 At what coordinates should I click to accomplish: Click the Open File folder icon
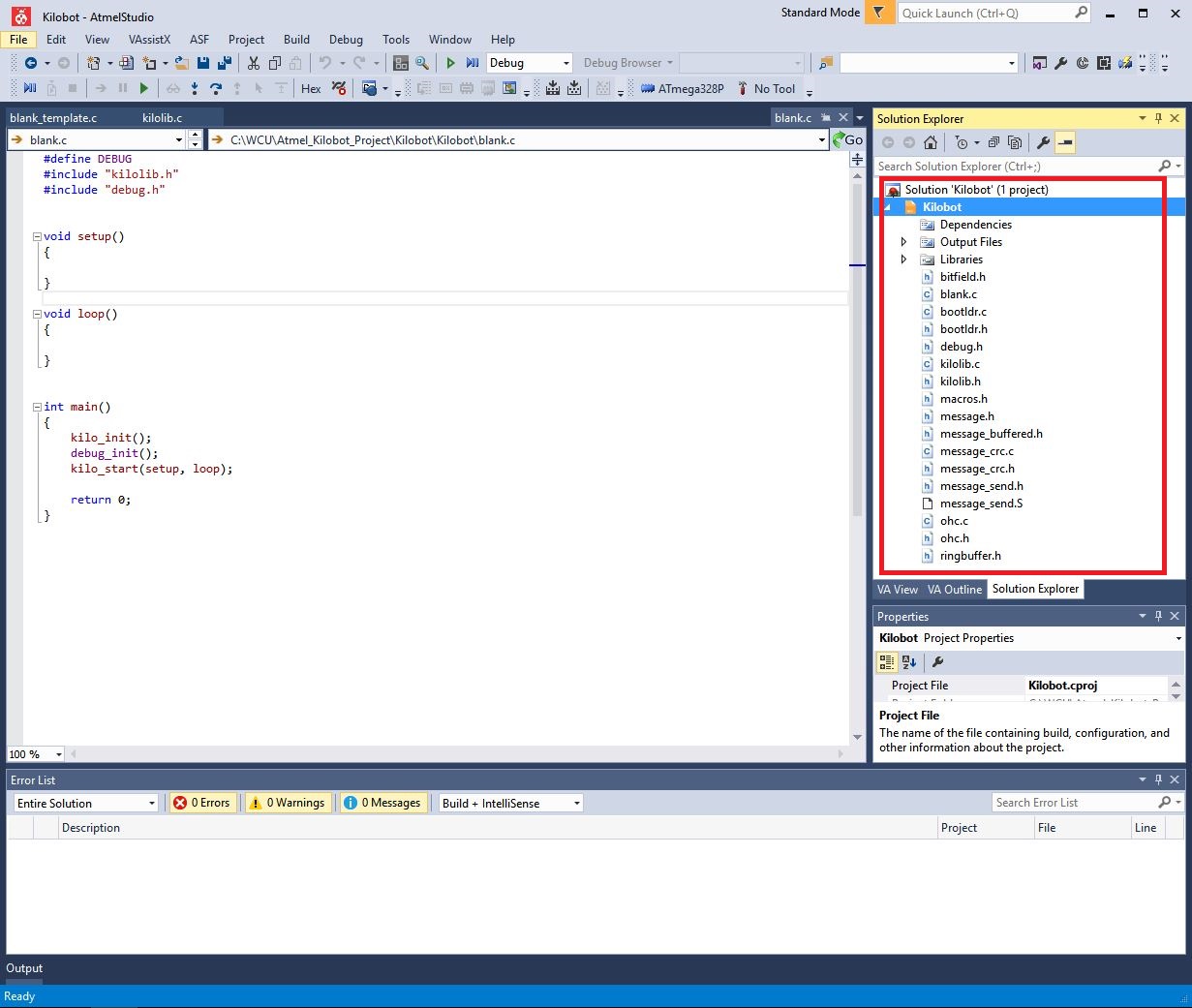181,63
